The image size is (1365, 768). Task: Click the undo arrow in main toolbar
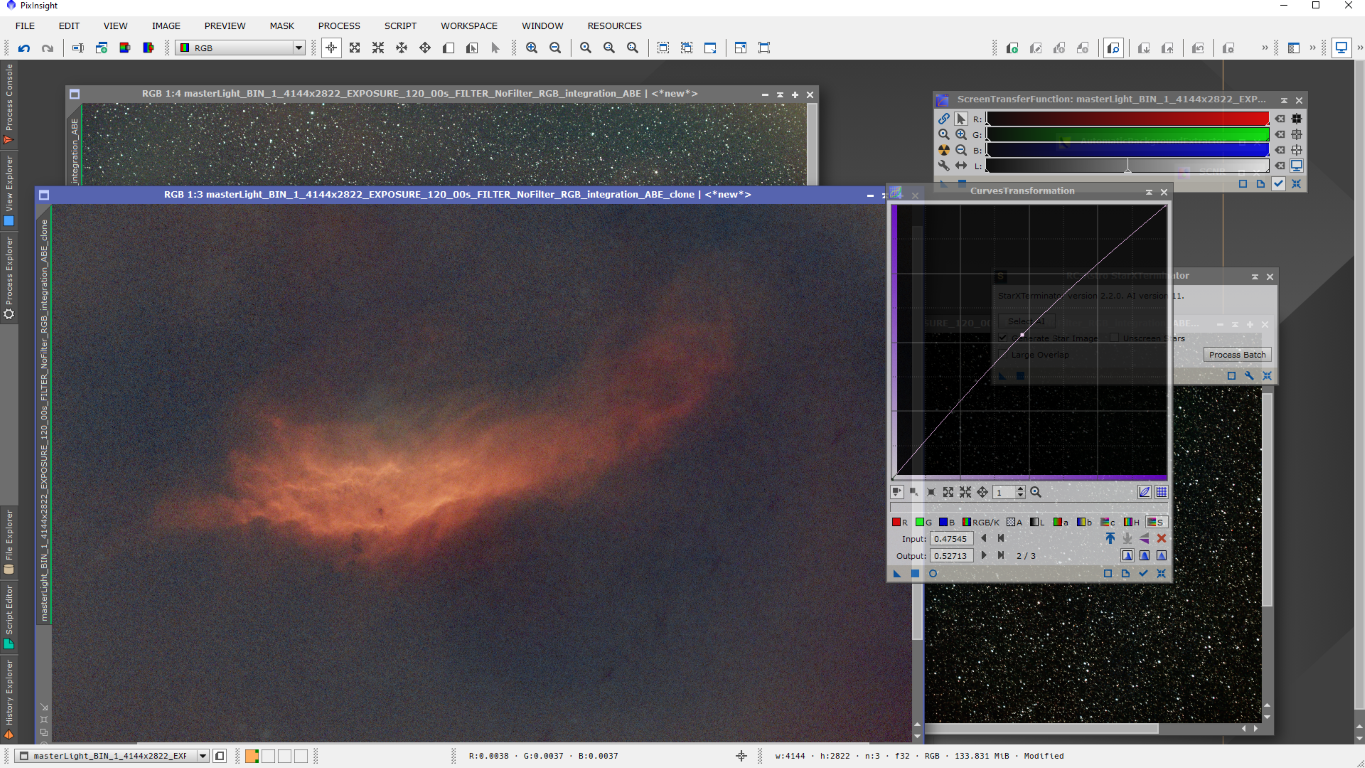[x=24, y=48]
